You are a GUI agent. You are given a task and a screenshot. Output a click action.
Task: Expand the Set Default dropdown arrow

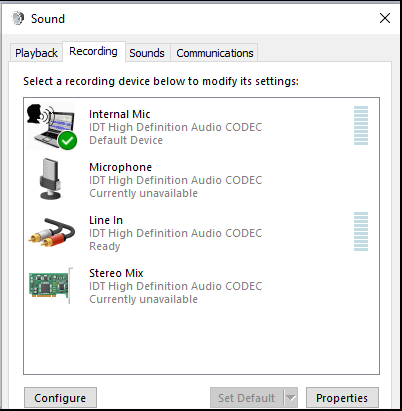[x=291, y=397]
